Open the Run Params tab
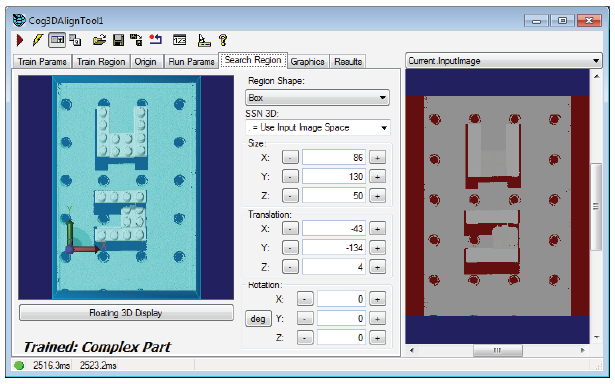 tap(191, 62)
